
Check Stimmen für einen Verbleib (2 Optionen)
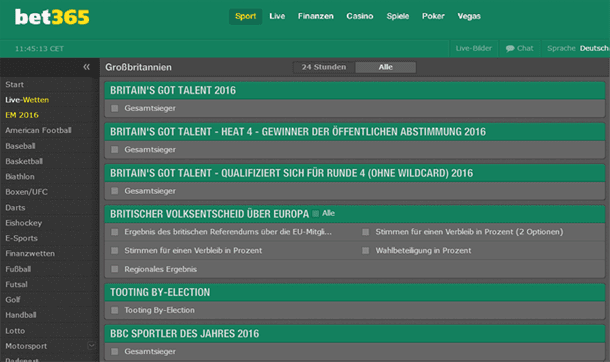[x=366, y=232]
